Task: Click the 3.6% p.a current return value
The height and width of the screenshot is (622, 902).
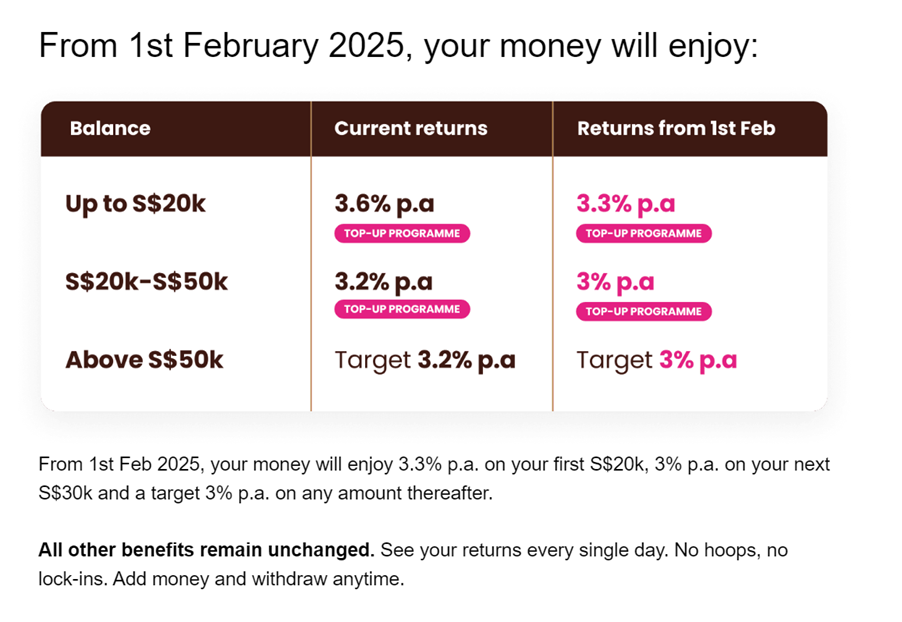Action: point(384,204)
